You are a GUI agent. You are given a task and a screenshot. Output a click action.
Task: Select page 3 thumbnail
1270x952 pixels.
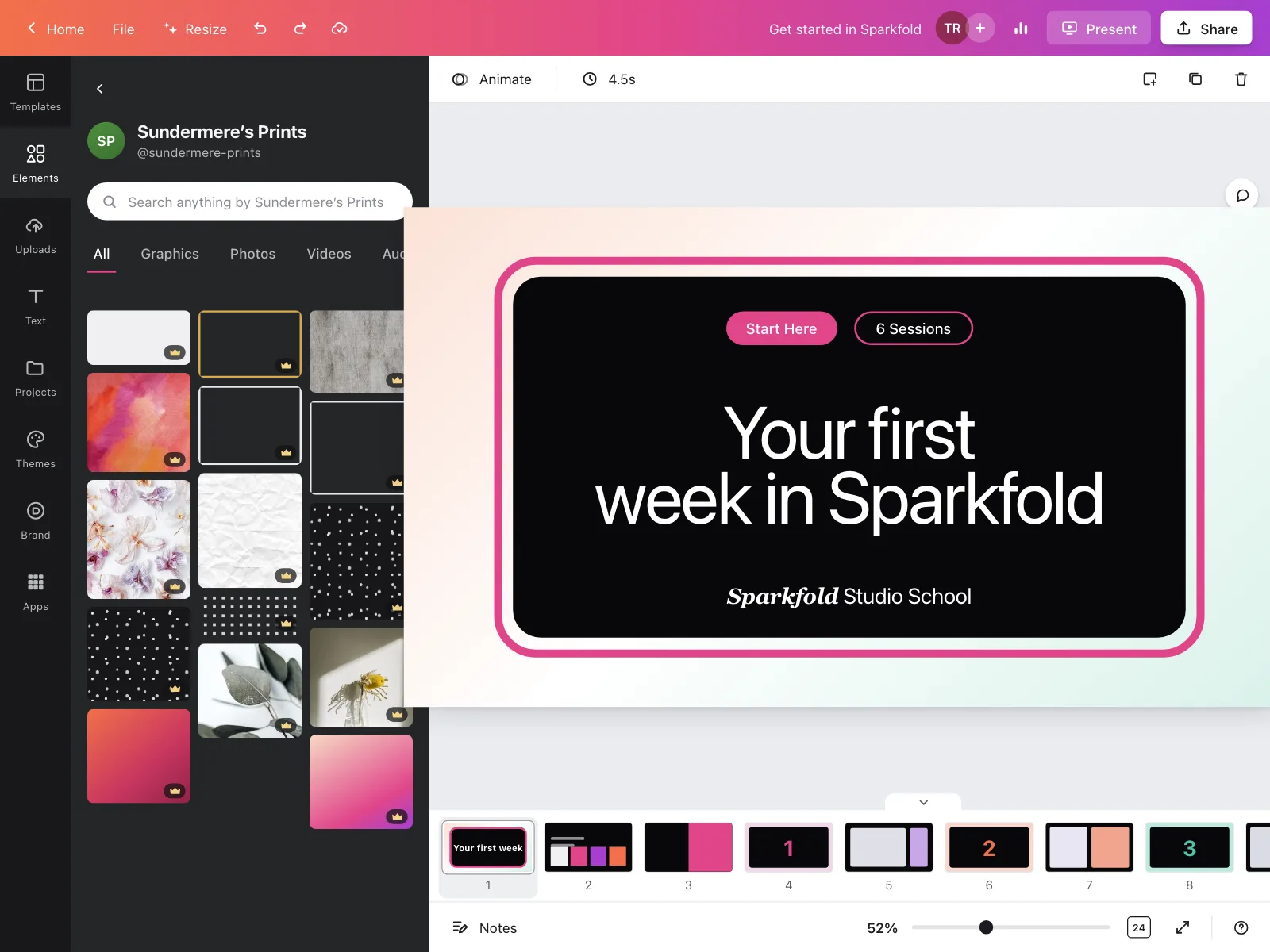pos(688,848)
